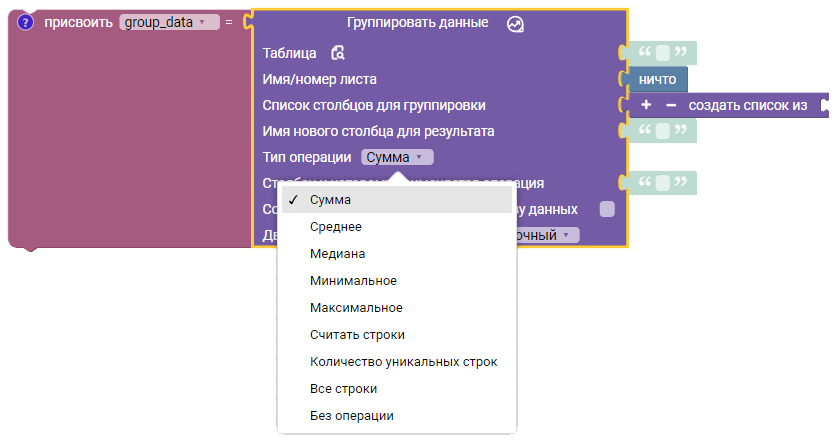Add an item with the plus icon in создать список из
Image resolution: width=836 pixels, height=445 pixels.
click(x=646, y=105)
